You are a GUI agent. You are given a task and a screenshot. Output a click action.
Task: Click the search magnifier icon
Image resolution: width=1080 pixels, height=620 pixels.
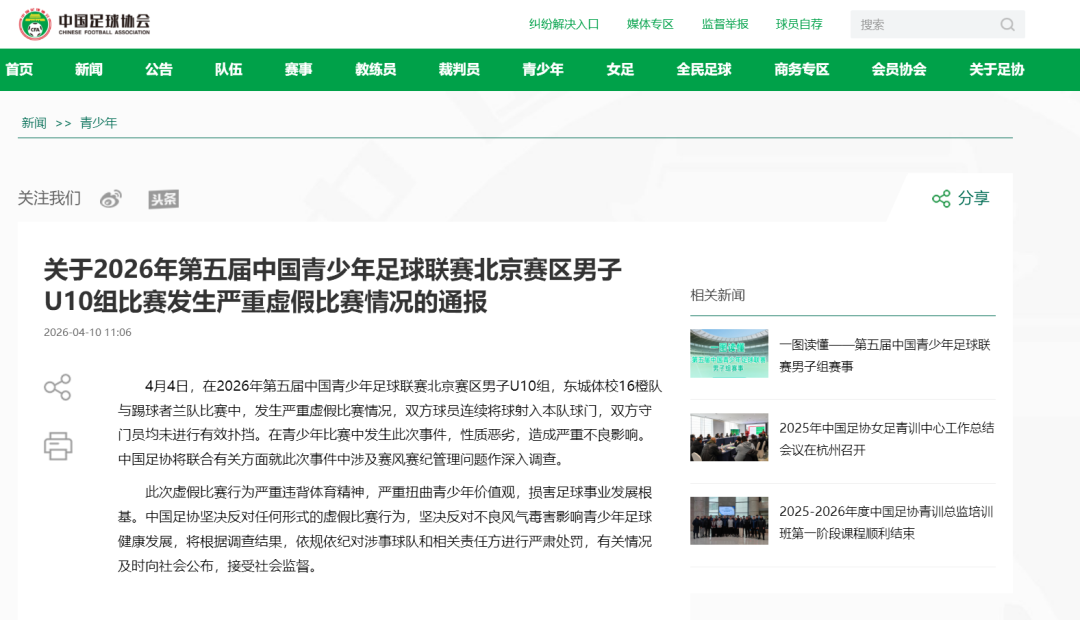pyautogui.click(x=1008, y=23)
